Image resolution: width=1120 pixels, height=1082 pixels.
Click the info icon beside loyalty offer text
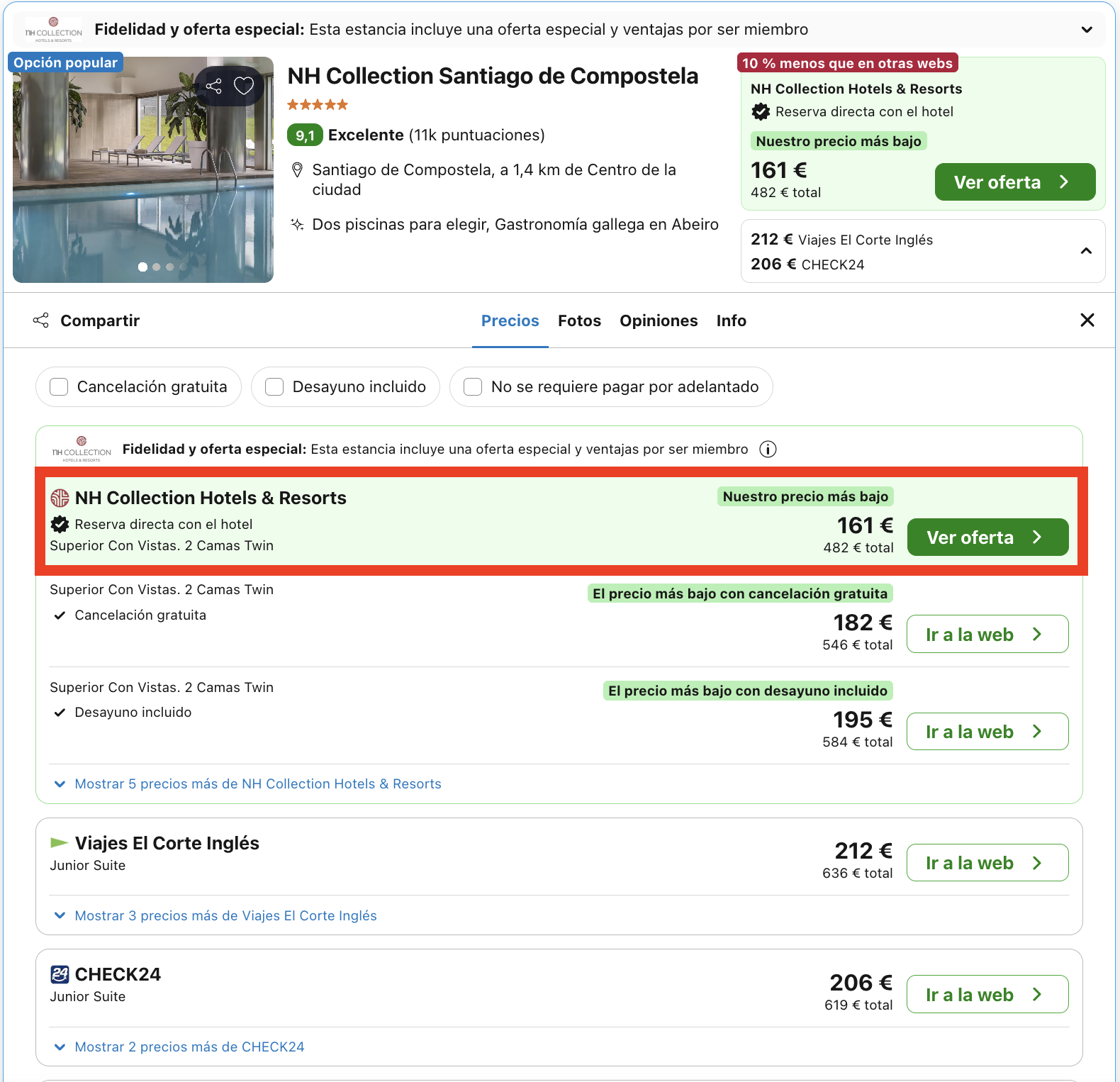tap(768, 450)
